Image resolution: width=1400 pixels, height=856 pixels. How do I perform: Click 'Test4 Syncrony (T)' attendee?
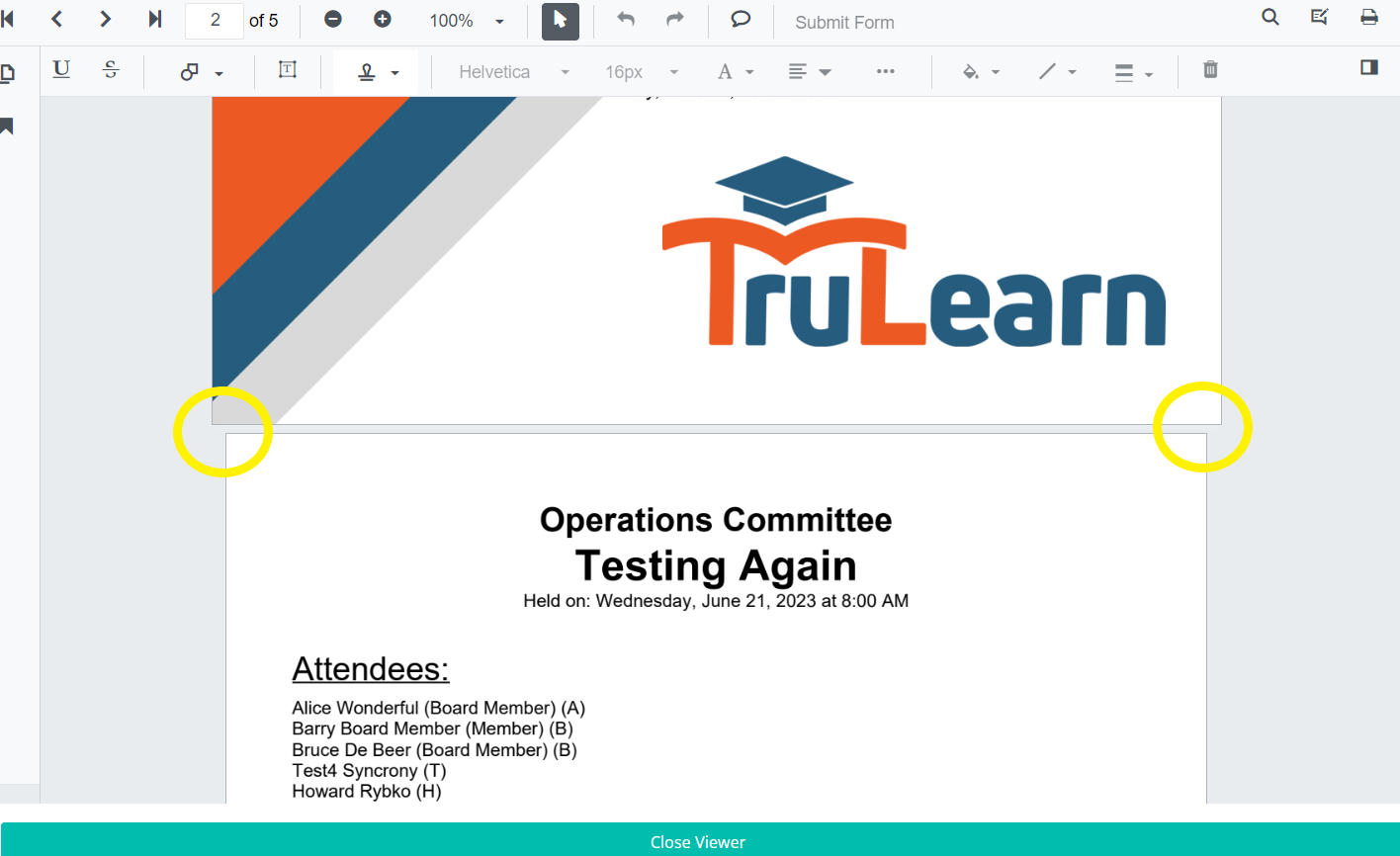[370, 770]
